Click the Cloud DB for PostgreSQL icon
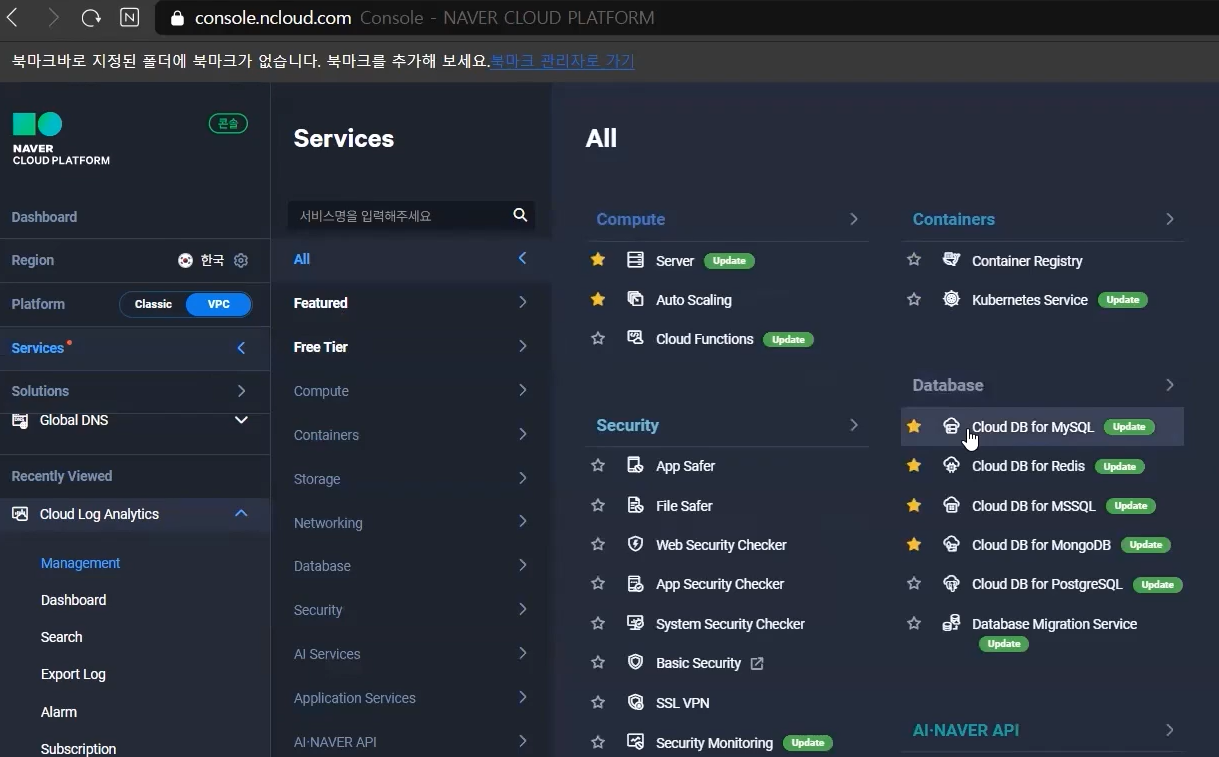 [951, 583]
